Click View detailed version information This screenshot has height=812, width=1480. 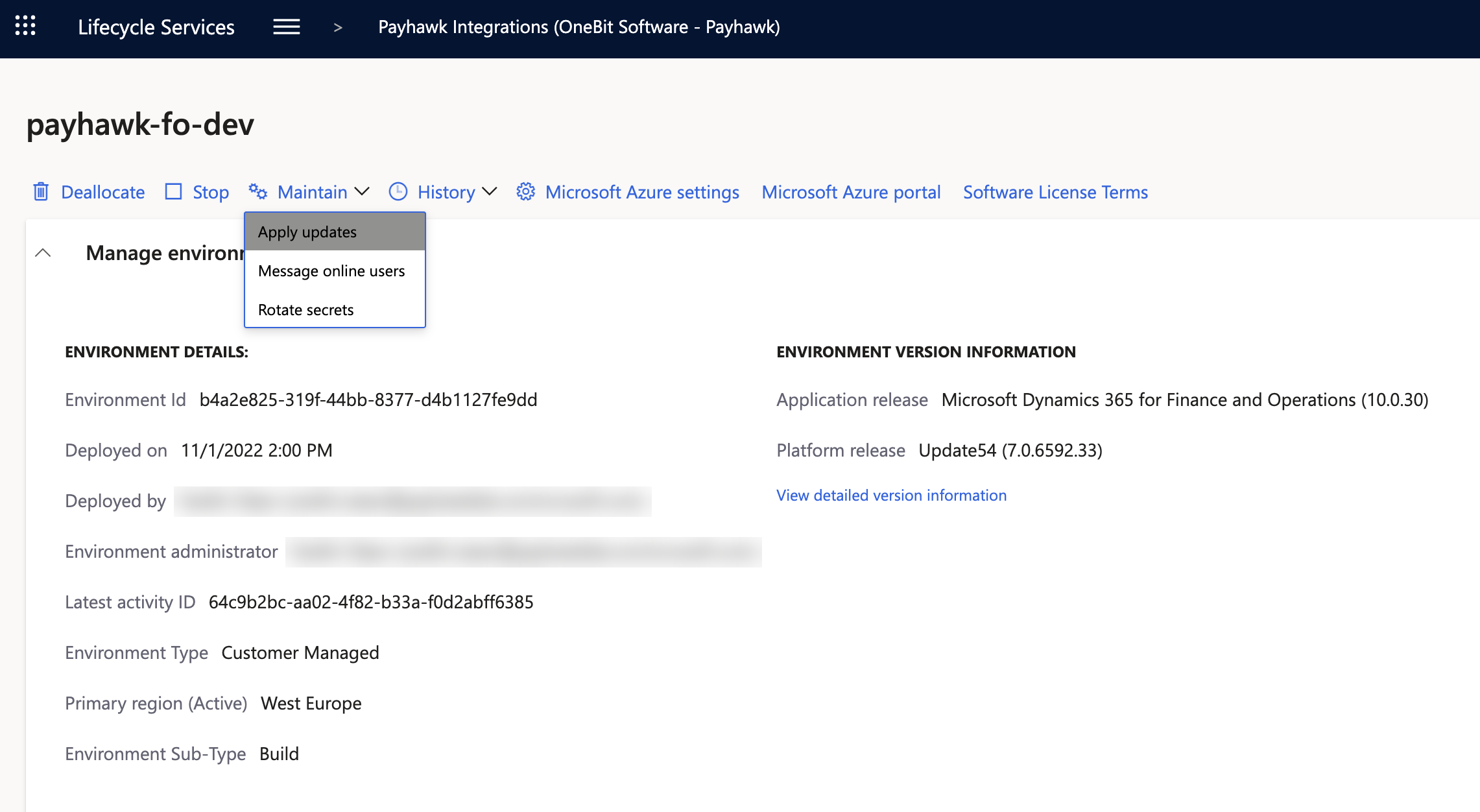click(891, 496)
